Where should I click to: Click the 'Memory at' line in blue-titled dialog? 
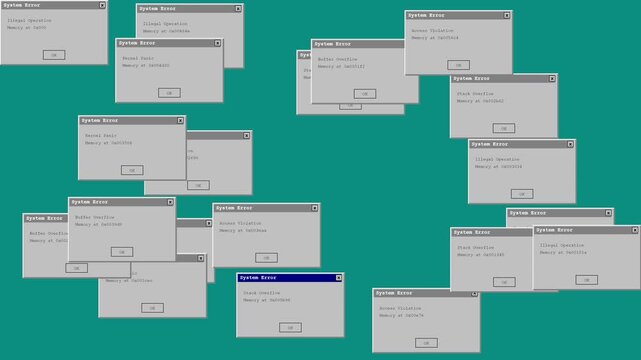click(x=267, y=300)
